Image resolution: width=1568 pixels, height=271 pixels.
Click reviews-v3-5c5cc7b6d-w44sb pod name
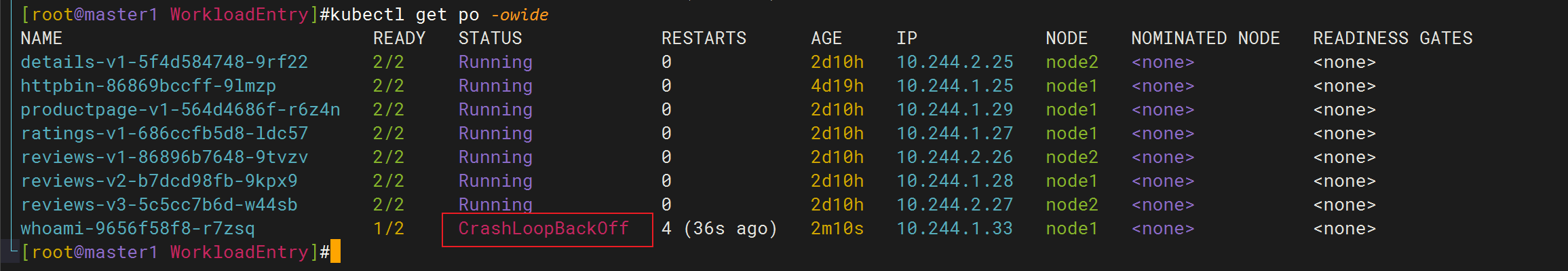[x=159, y=205]
